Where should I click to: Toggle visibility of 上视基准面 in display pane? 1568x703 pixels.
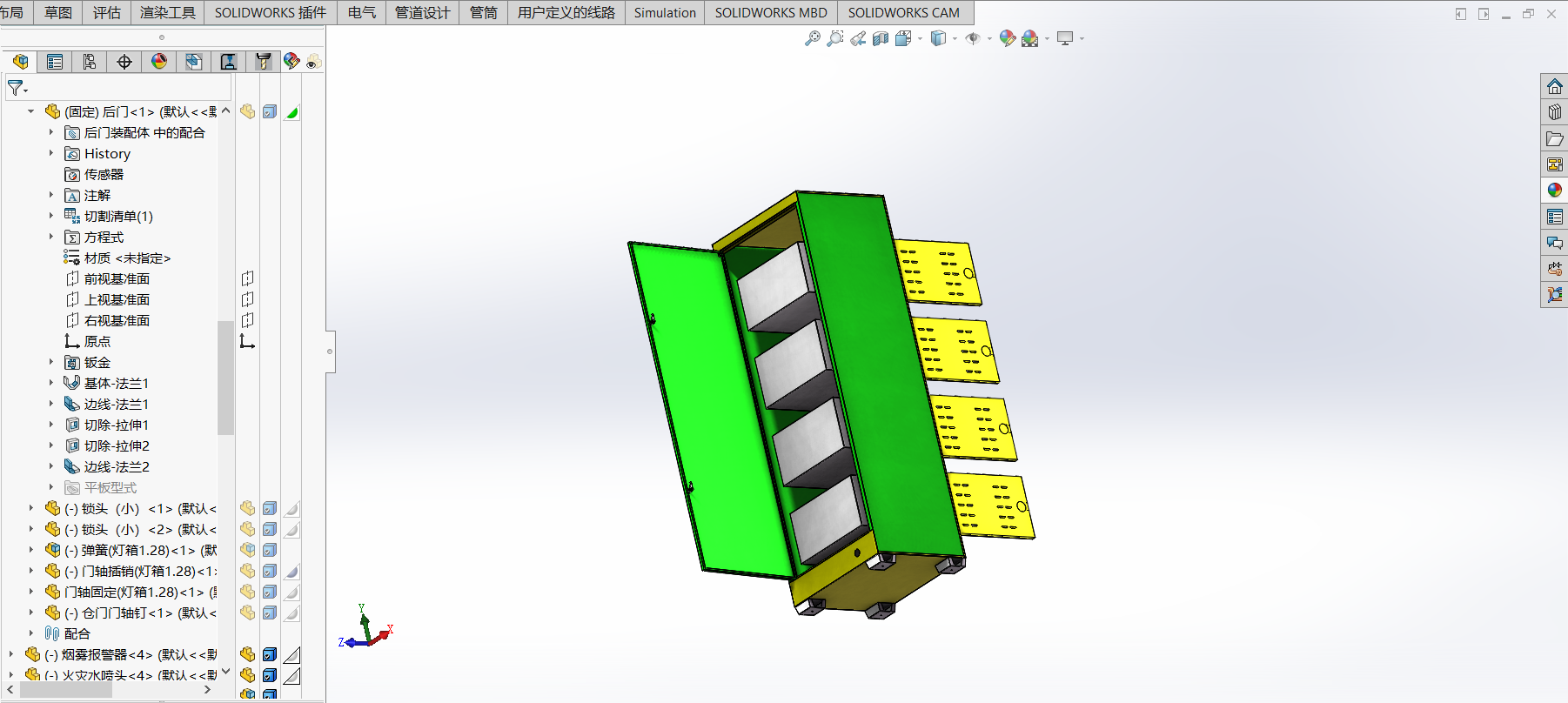click(248, 299)
